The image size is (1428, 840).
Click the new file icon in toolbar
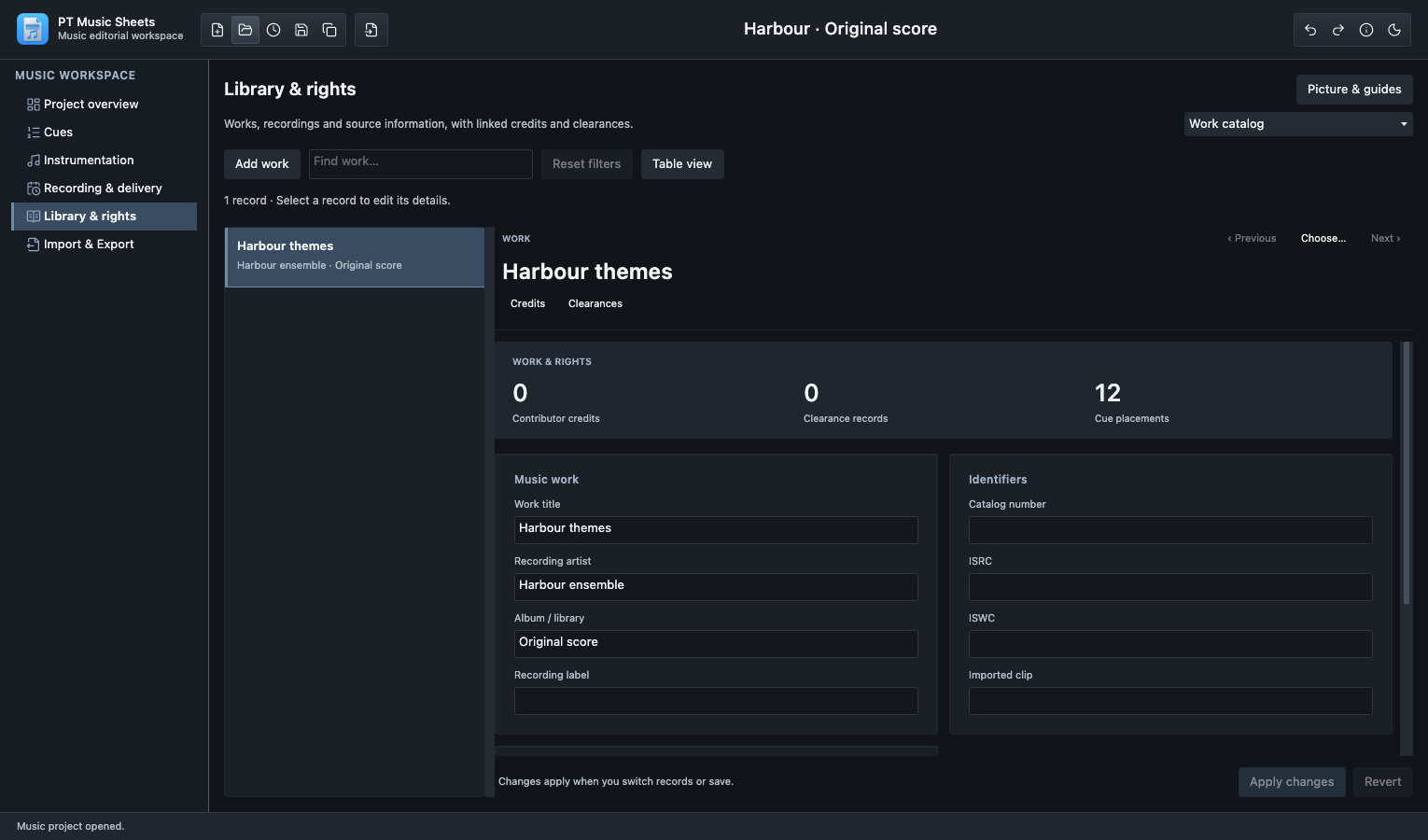pos(217,30)
